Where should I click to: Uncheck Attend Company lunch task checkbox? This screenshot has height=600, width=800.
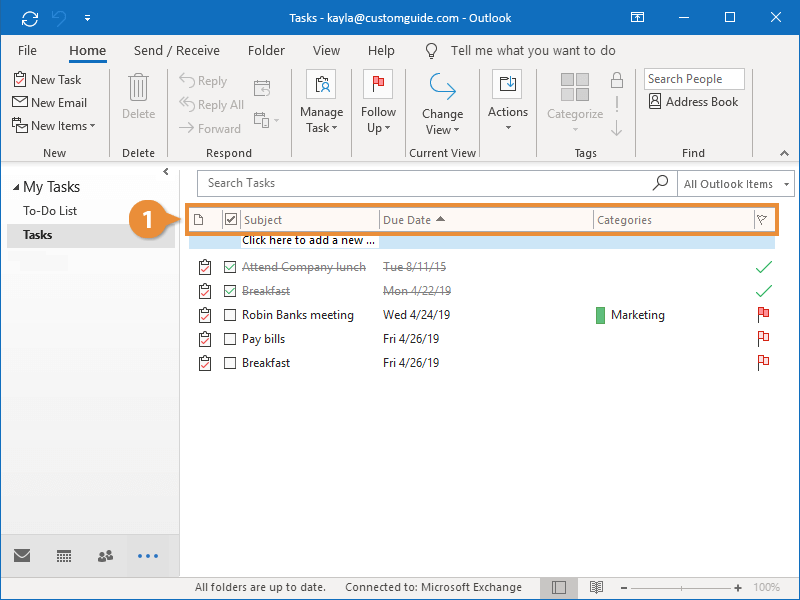(x=230, y=267)
